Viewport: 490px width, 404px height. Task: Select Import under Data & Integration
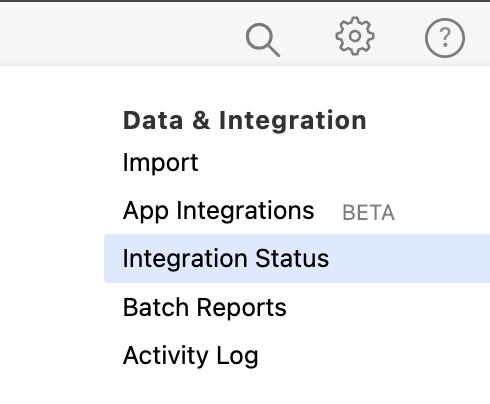pos(160,163)
